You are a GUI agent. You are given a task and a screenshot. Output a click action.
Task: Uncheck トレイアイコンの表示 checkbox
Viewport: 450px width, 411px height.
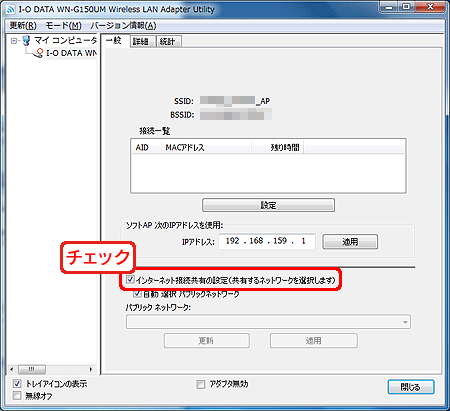point(17,384)
